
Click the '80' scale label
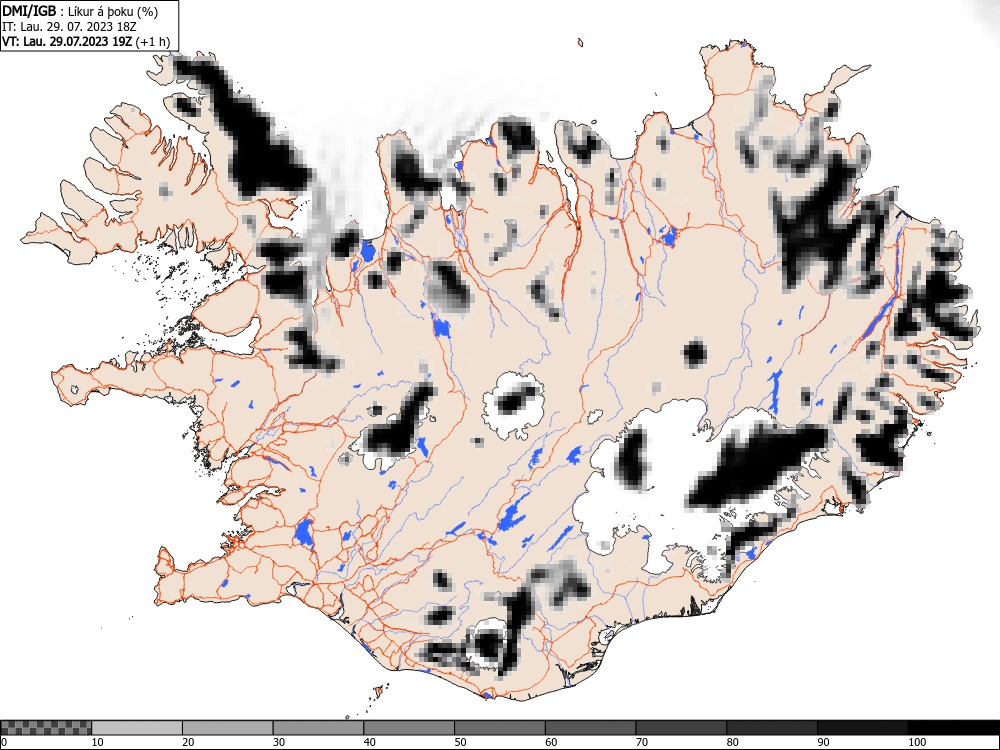click(x=732, y=742)
